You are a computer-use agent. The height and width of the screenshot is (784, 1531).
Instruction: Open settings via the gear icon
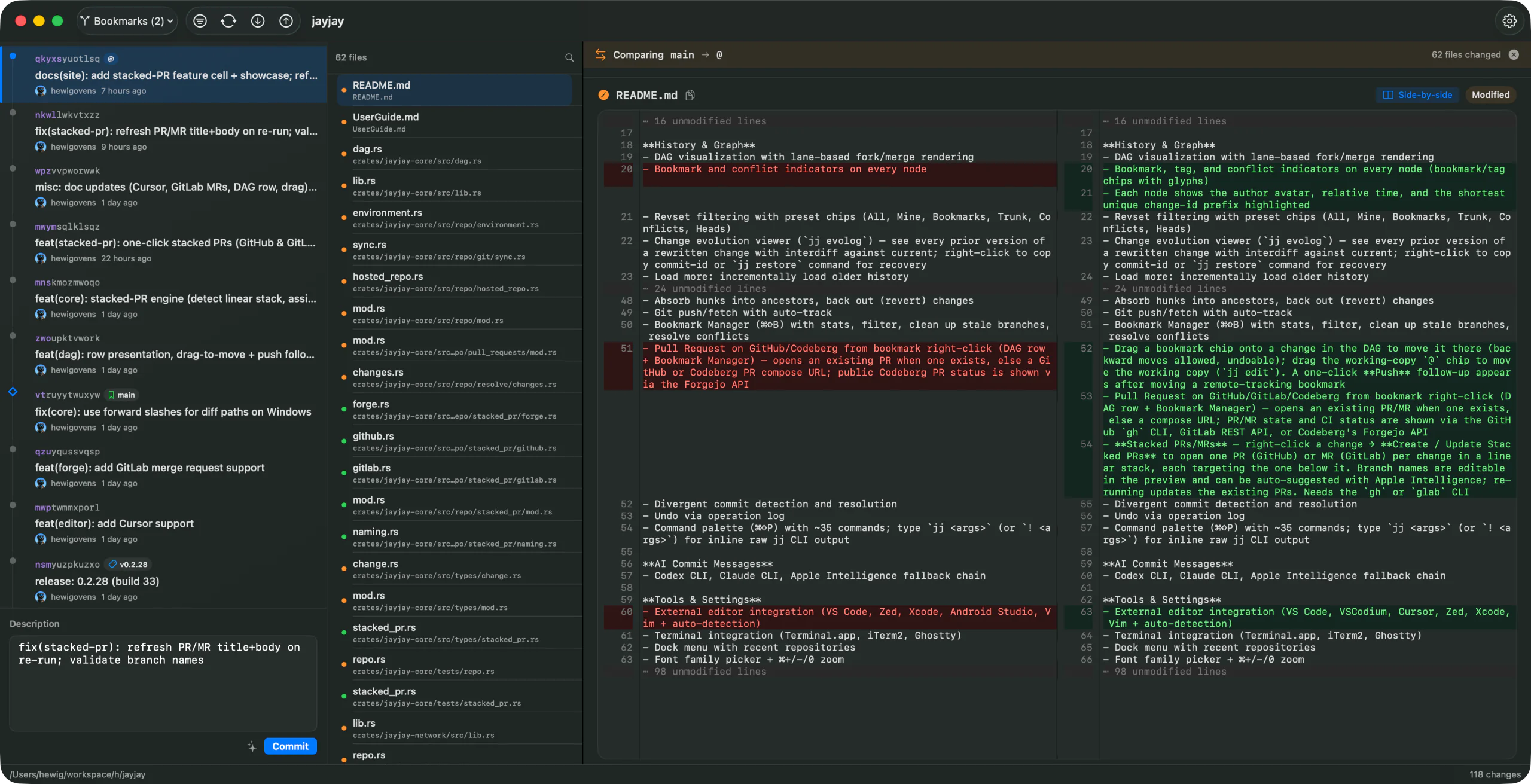(1509, 21)
